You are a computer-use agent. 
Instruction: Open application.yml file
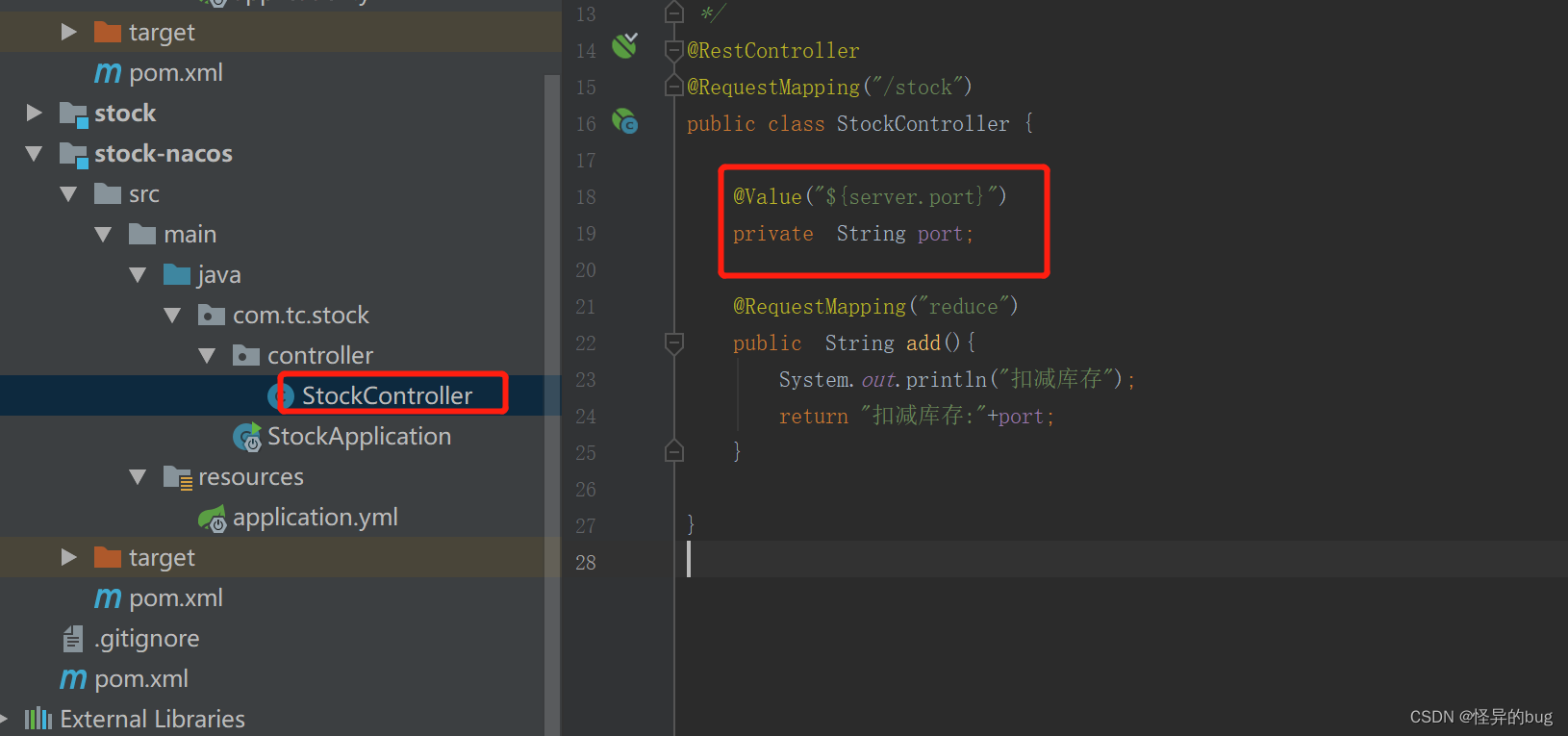(316, 518)
